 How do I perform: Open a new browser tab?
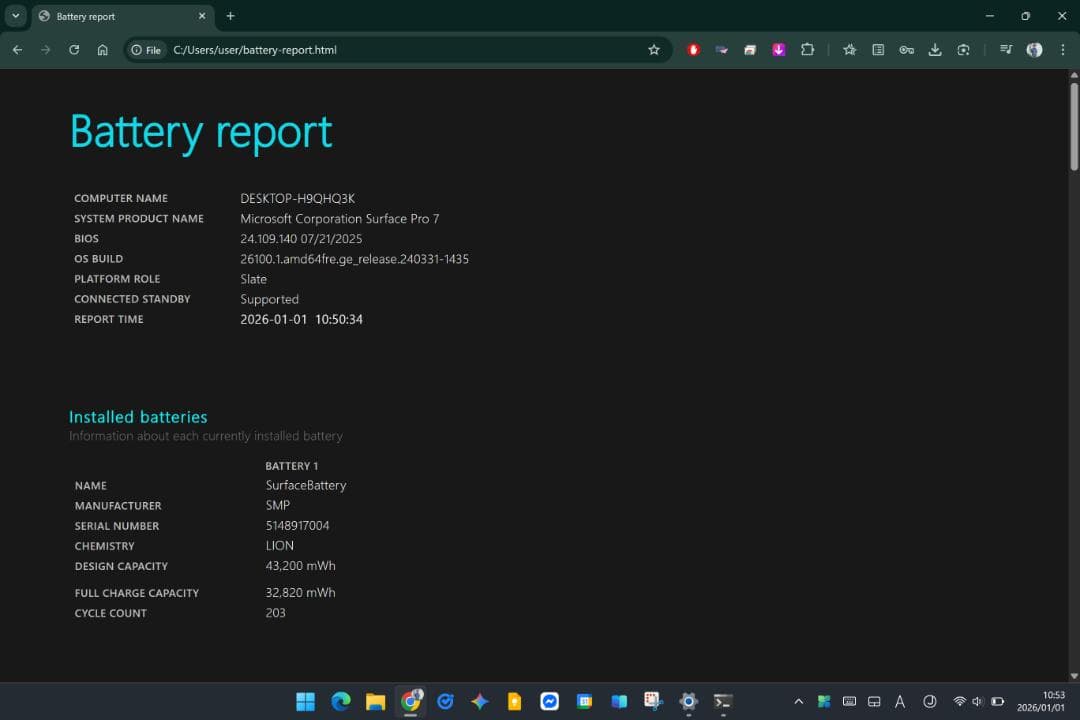[230, 16]
